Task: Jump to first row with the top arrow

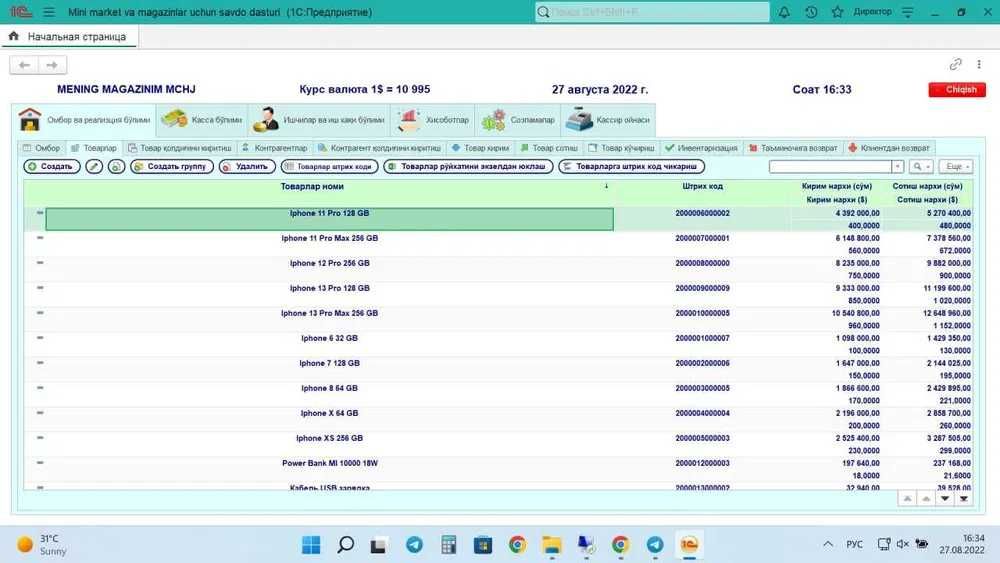Action: click(907, 499)
